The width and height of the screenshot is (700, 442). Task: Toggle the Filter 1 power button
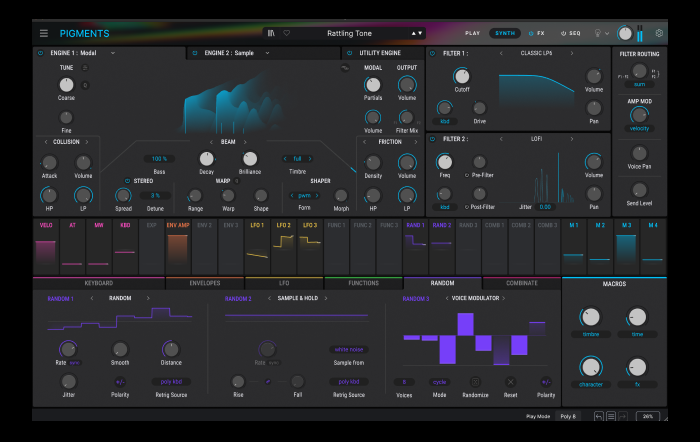point(432,53)
